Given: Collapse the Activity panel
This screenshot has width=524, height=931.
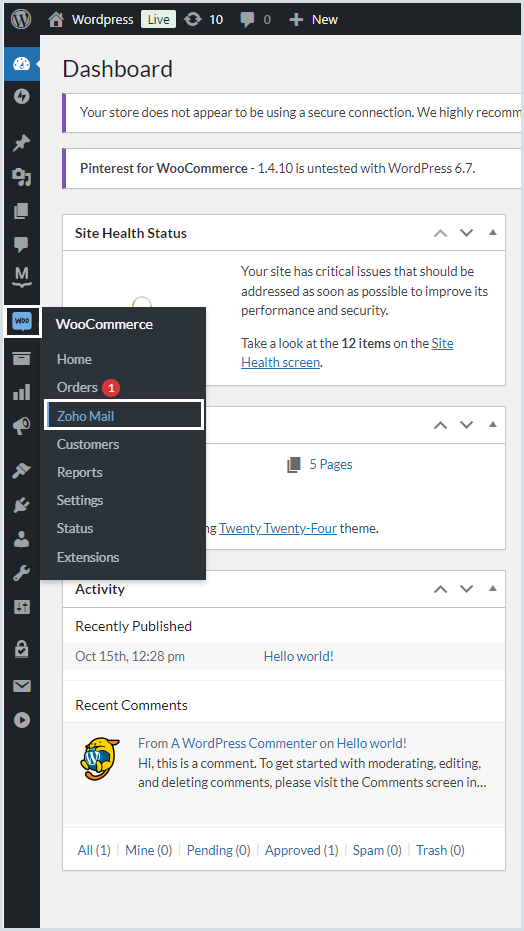Looking at the screenshot, I should coord(493,589).
